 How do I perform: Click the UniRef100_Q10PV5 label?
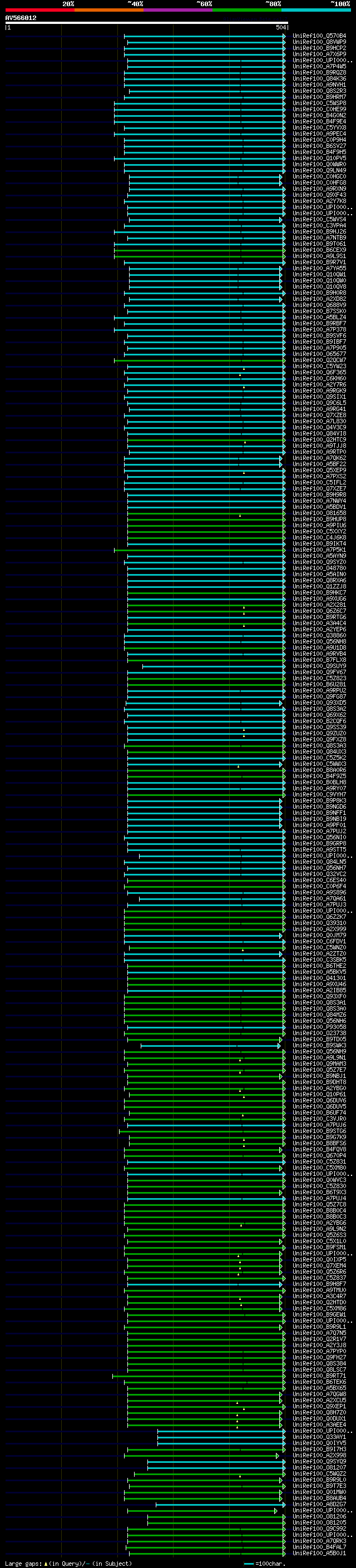click(x=319, y=159)
